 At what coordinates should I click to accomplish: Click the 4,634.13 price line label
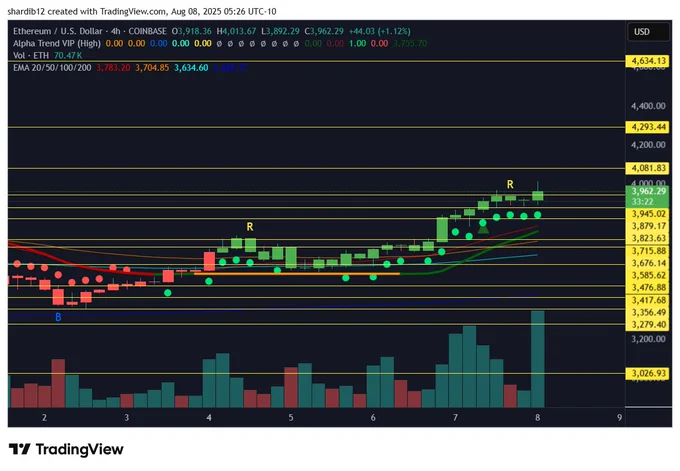648,61
